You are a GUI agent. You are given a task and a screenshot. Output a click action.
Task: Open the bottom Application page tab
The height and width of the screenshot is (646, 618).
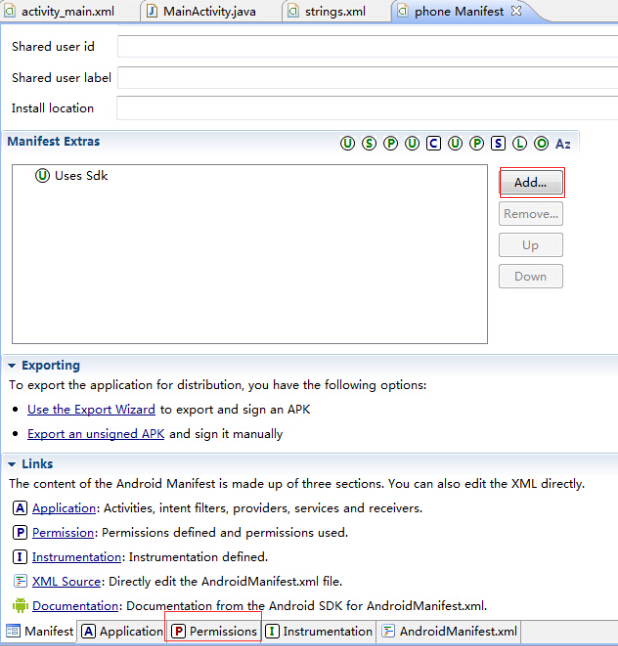[122, 631]
